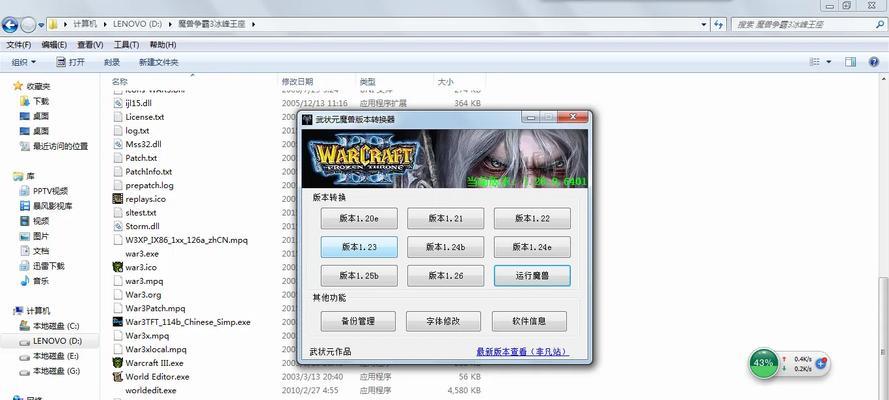Select the Mss32.dll file icon
Image resolution: width=889 pixels, height=400 pixels.
[x=117, y=144]
